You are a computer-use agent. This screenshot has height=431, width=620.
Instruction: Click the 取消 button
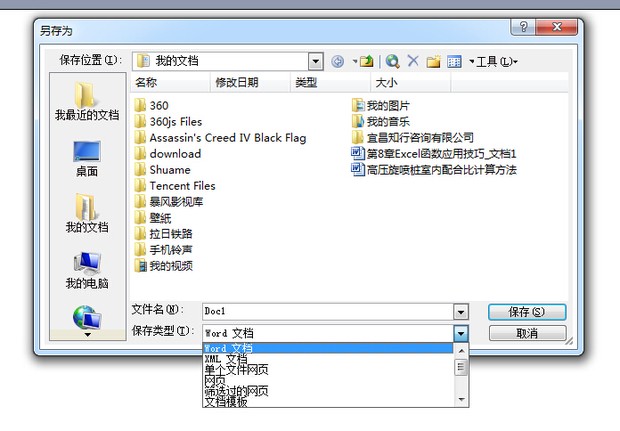pyautogui.click(x=527, y=333)
